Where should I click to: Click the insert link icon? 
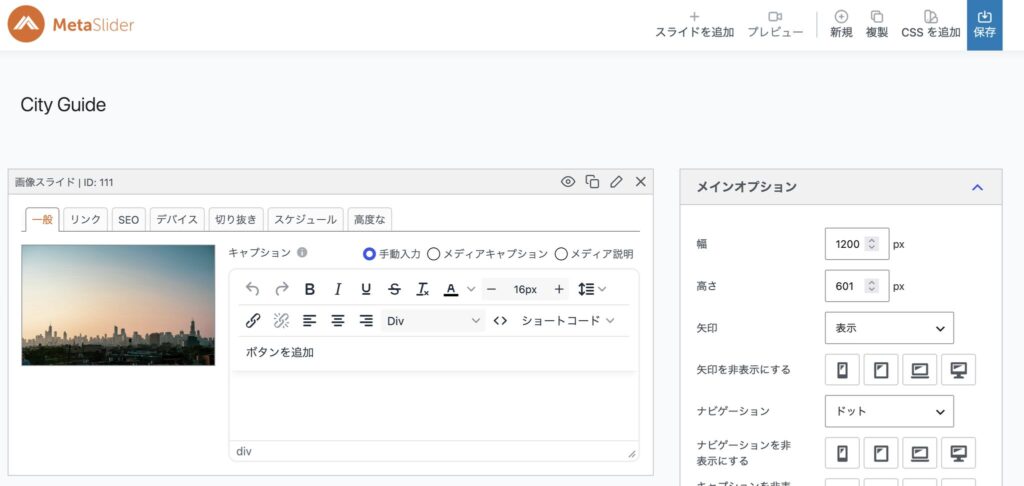click(253, 321)
